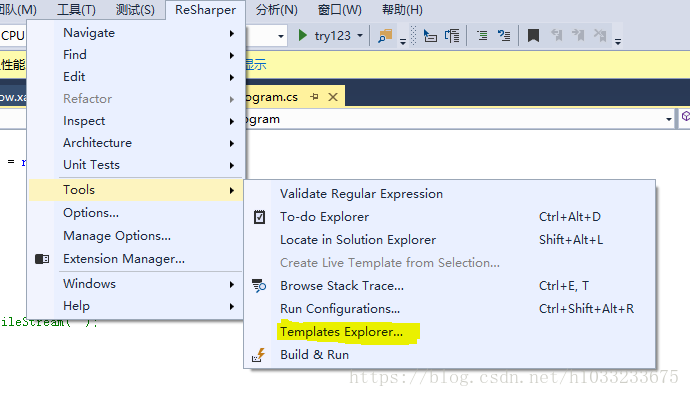This screenshot has width=690, height=397.
Task: Open the 工具(T) menu
Action: pos(76,10)
